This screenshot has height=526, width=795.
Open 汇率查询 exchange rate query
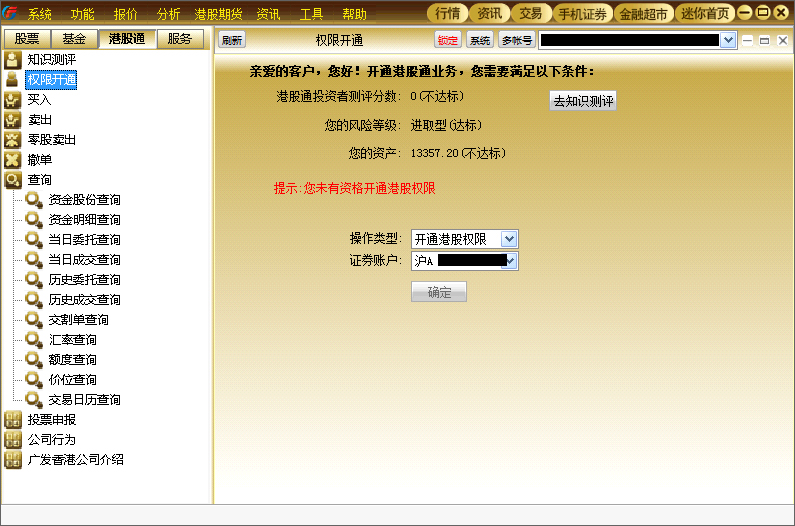(73, 340)
